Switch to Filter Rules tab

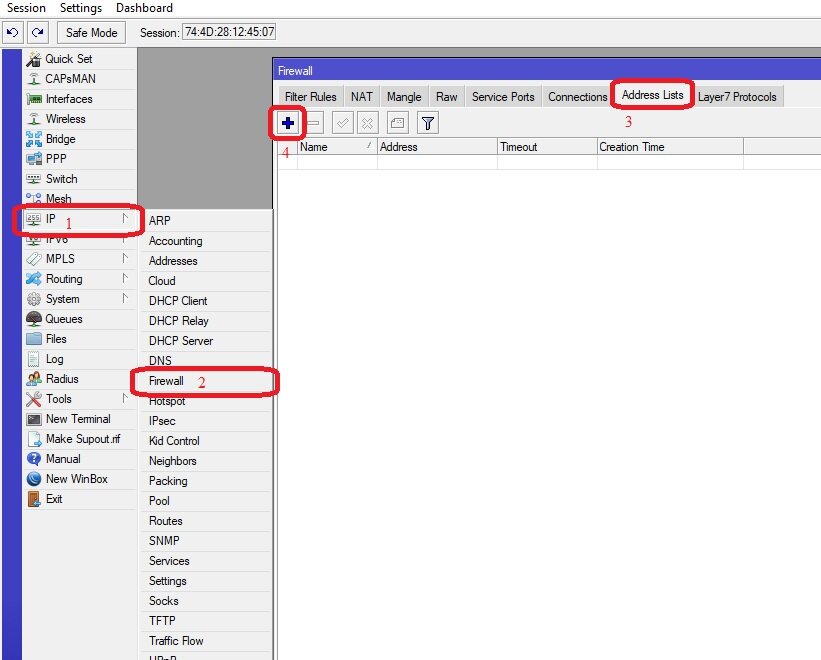click(x=310, y=97)
